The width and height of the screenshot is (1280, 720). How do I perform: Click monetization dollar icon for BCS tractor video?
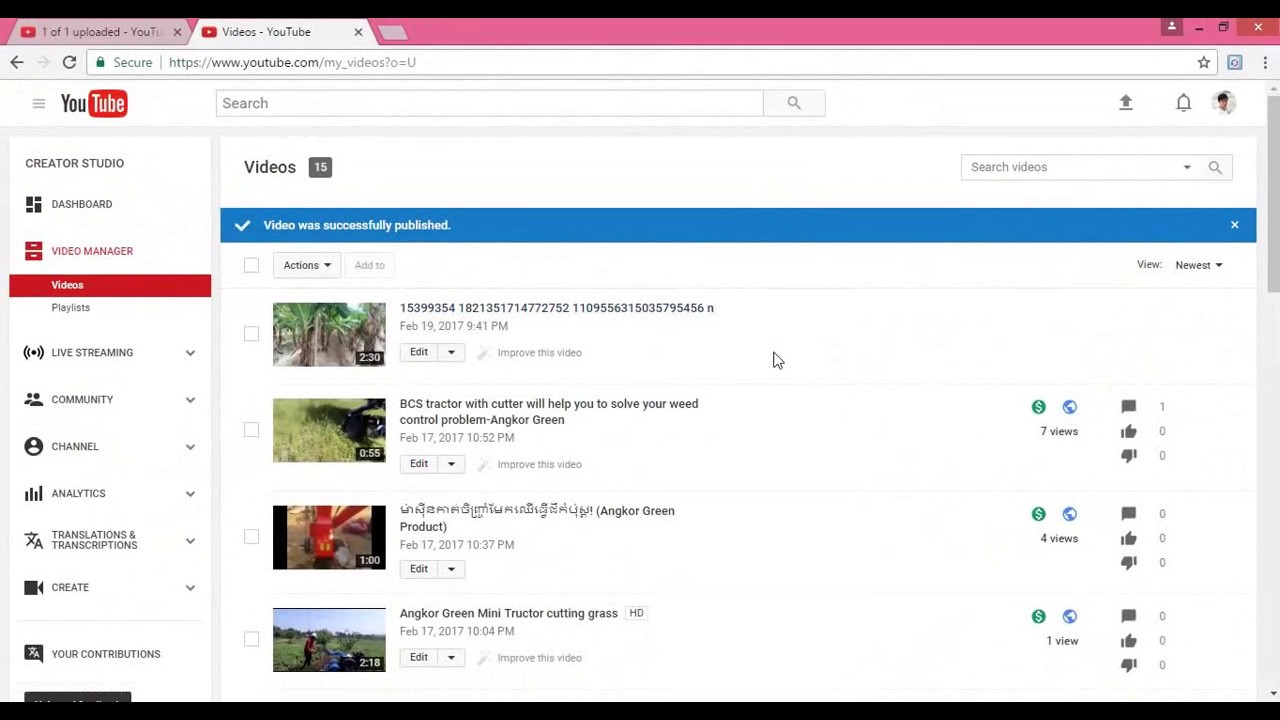[1039, 407]
